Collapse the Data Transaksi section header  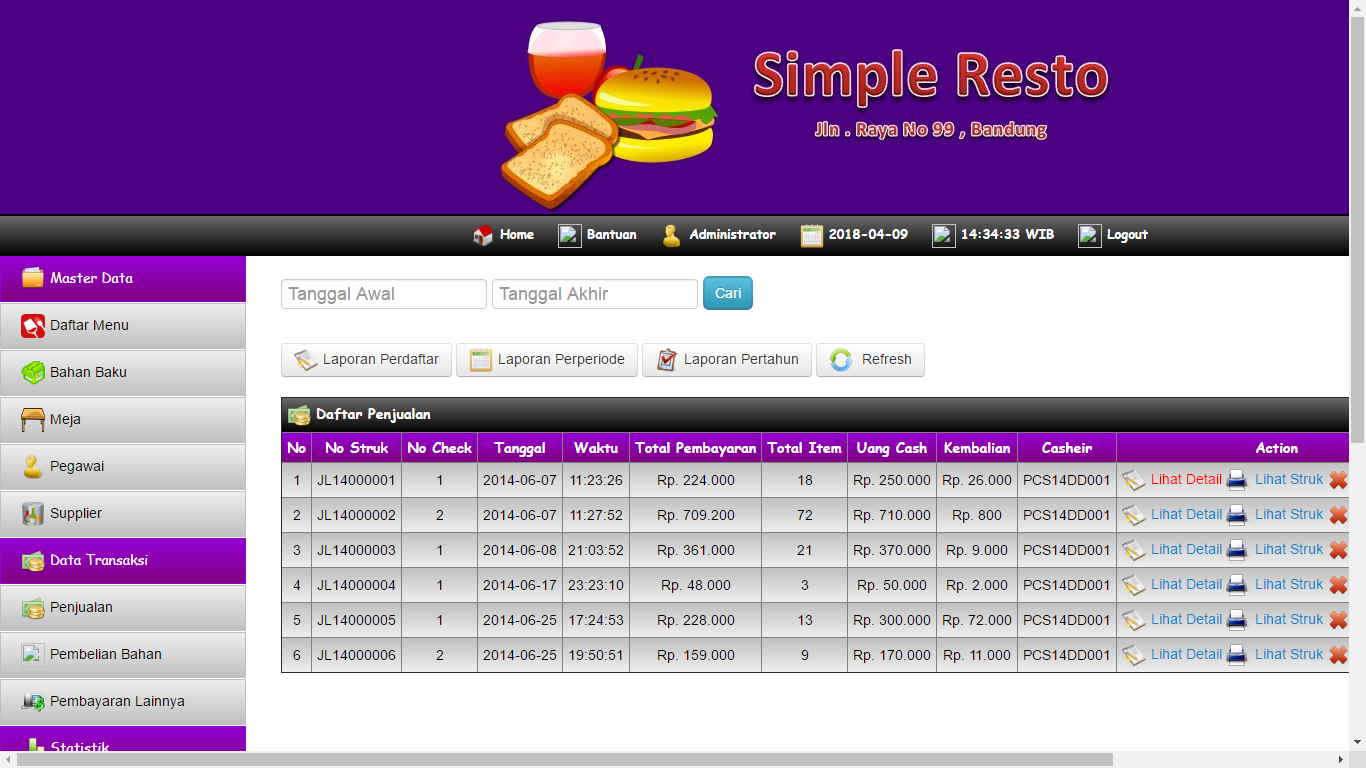(x=122, y=560)
